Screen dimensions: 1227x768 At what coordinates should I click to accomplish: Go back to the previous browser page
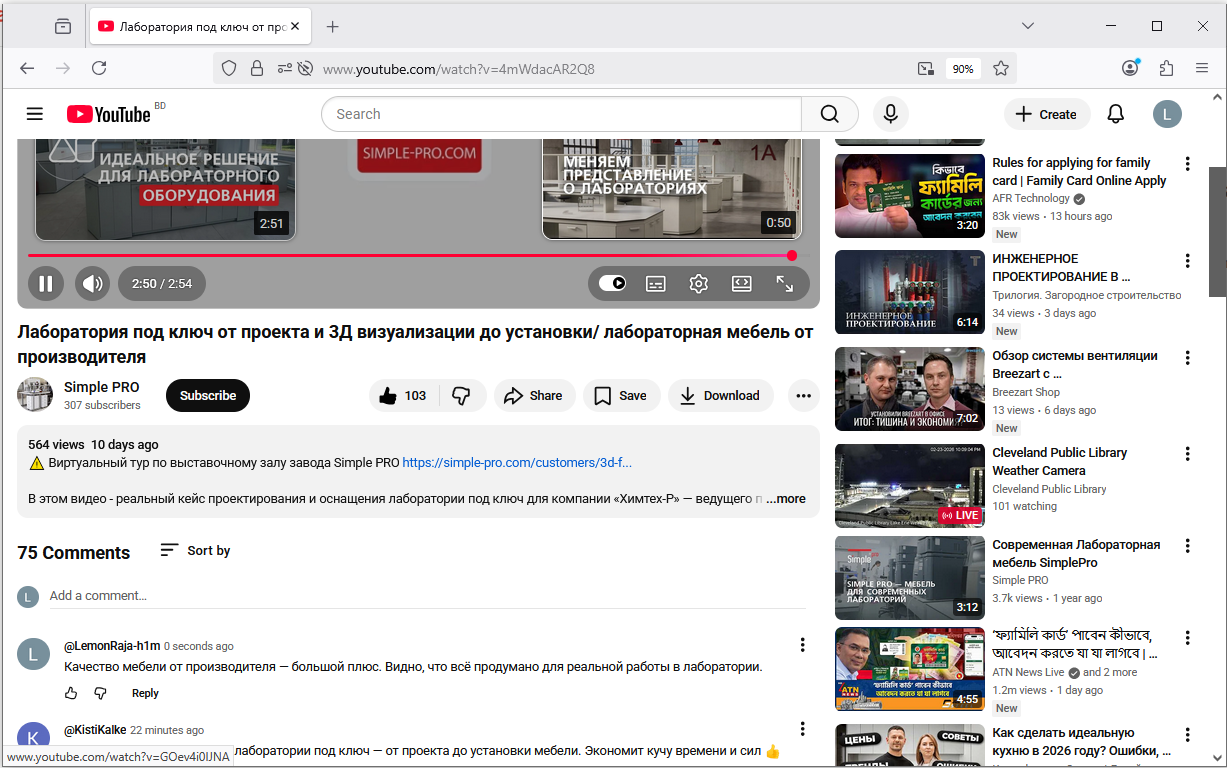point(27,68)
